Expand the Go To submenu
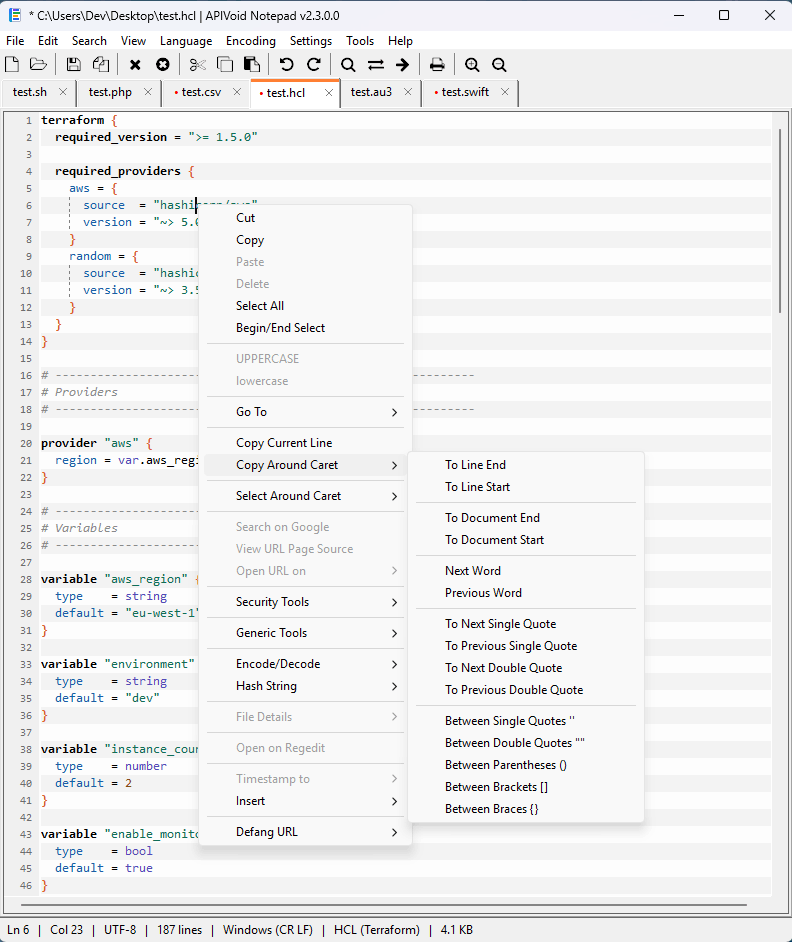This screenshot has height=942, width=792. [x=305, y=412]
